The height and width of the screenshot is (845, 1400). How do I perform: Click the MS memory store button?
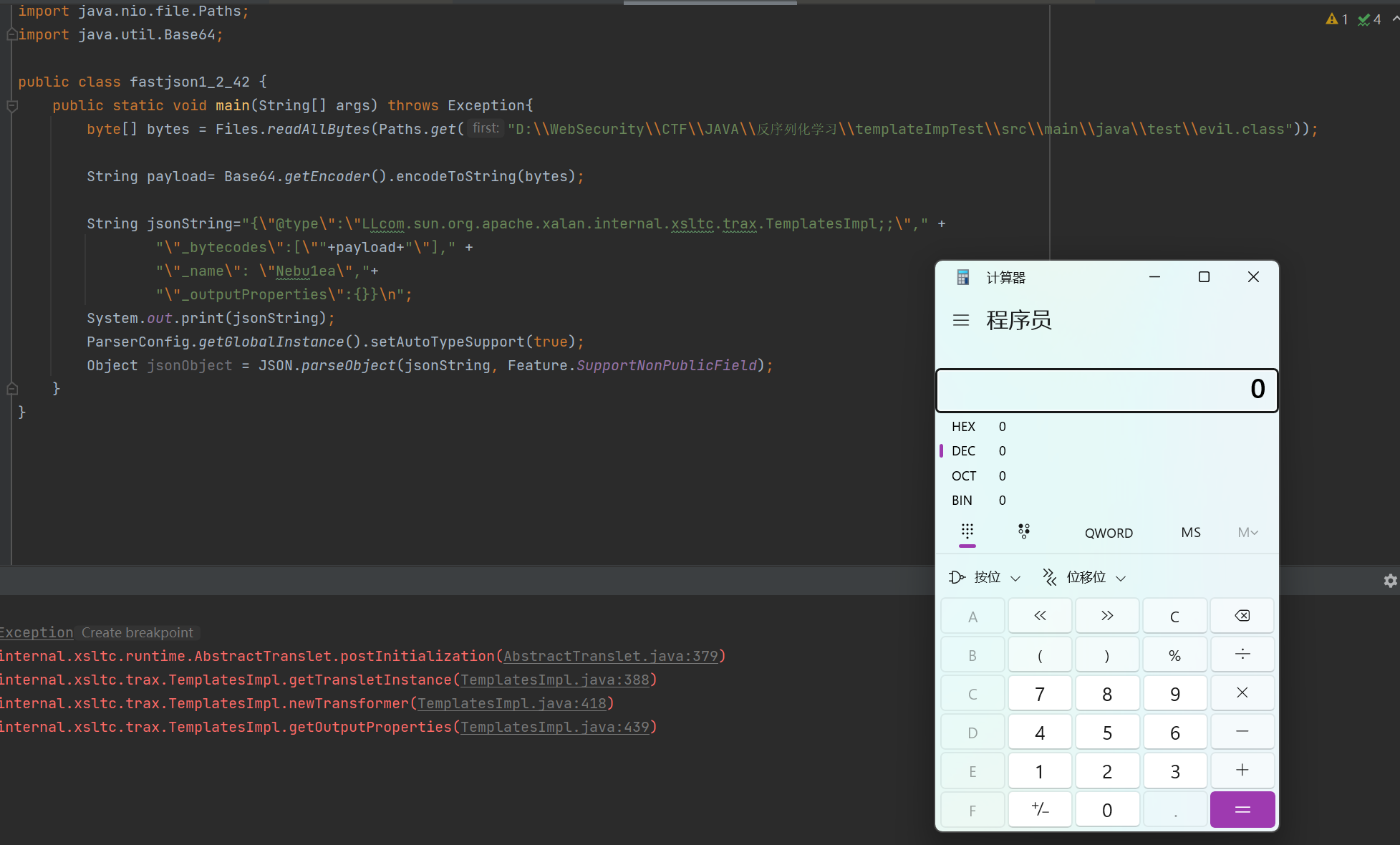tap(1190, 533)
